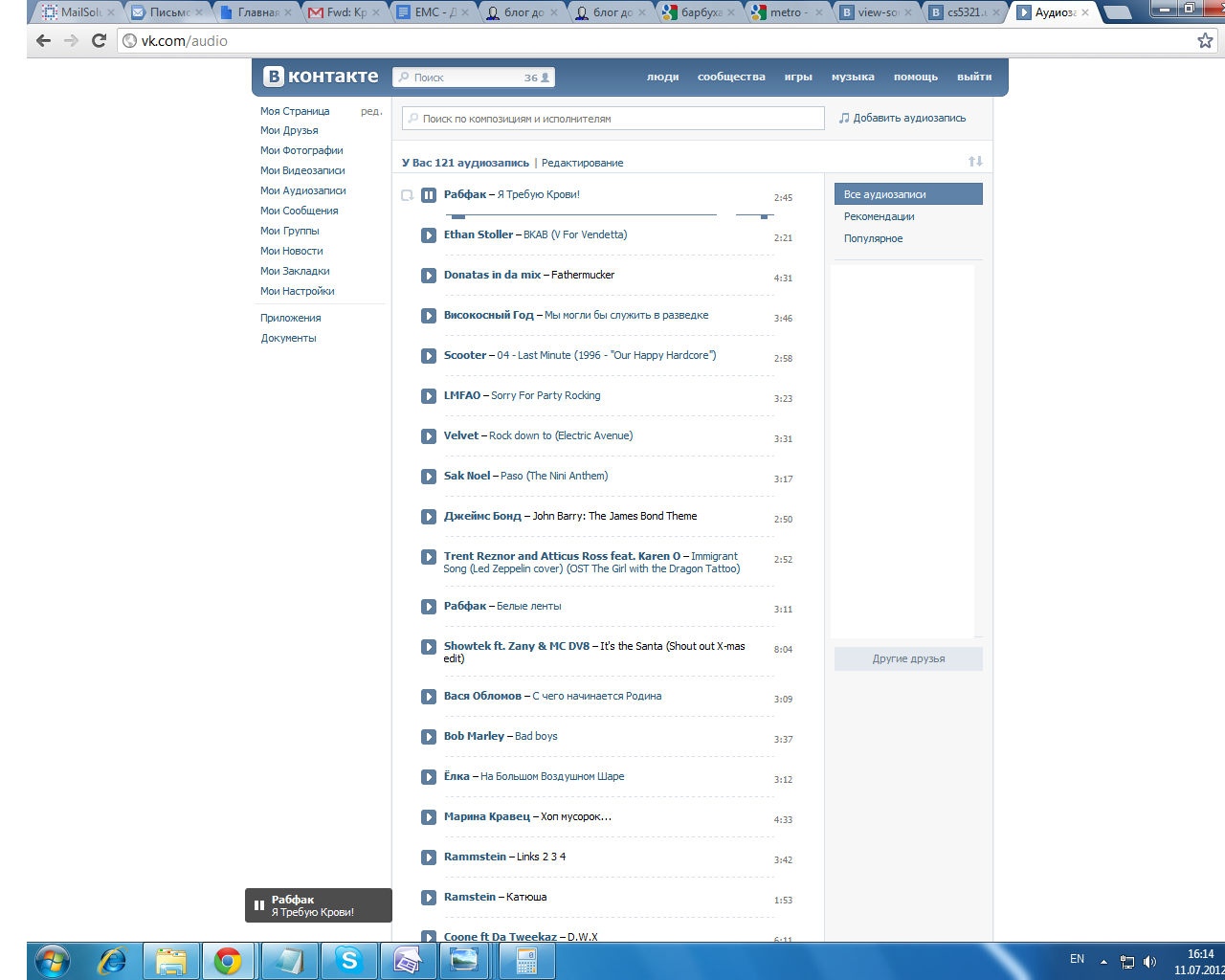Open the Редактирование link
Image resolution: width=1225 pixels, height=980 pixels.
pyautogui.click(x=582, y=163)
